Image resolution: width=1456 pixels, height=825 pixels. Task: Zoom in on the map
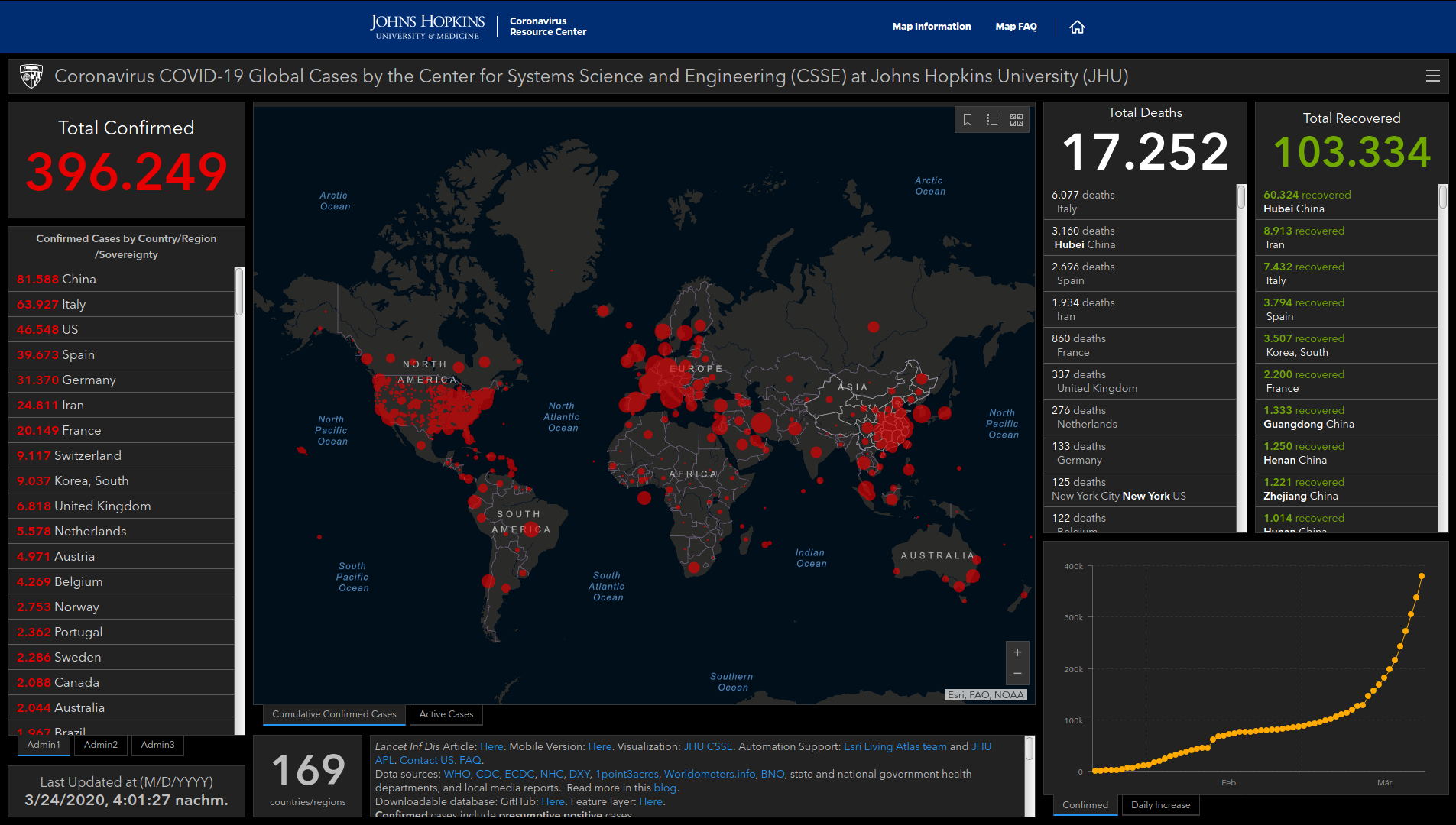point(1017,652)
